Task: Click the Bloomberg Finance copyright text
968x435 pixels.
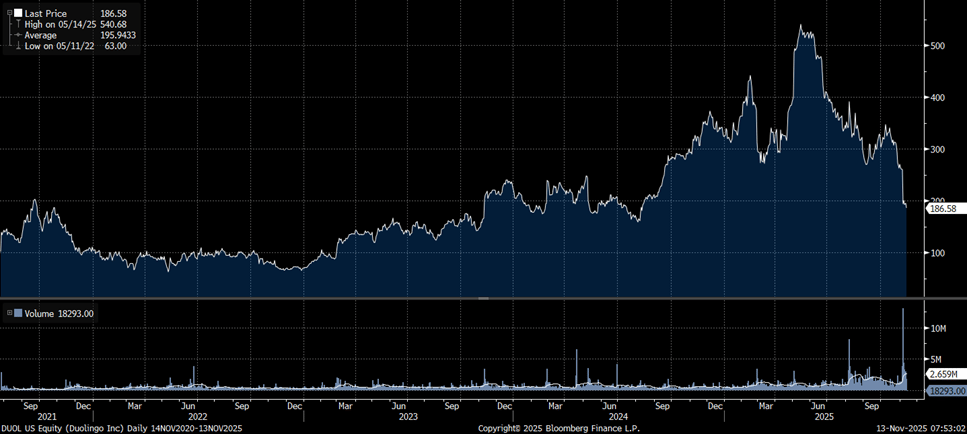Action: pos(559,428)
